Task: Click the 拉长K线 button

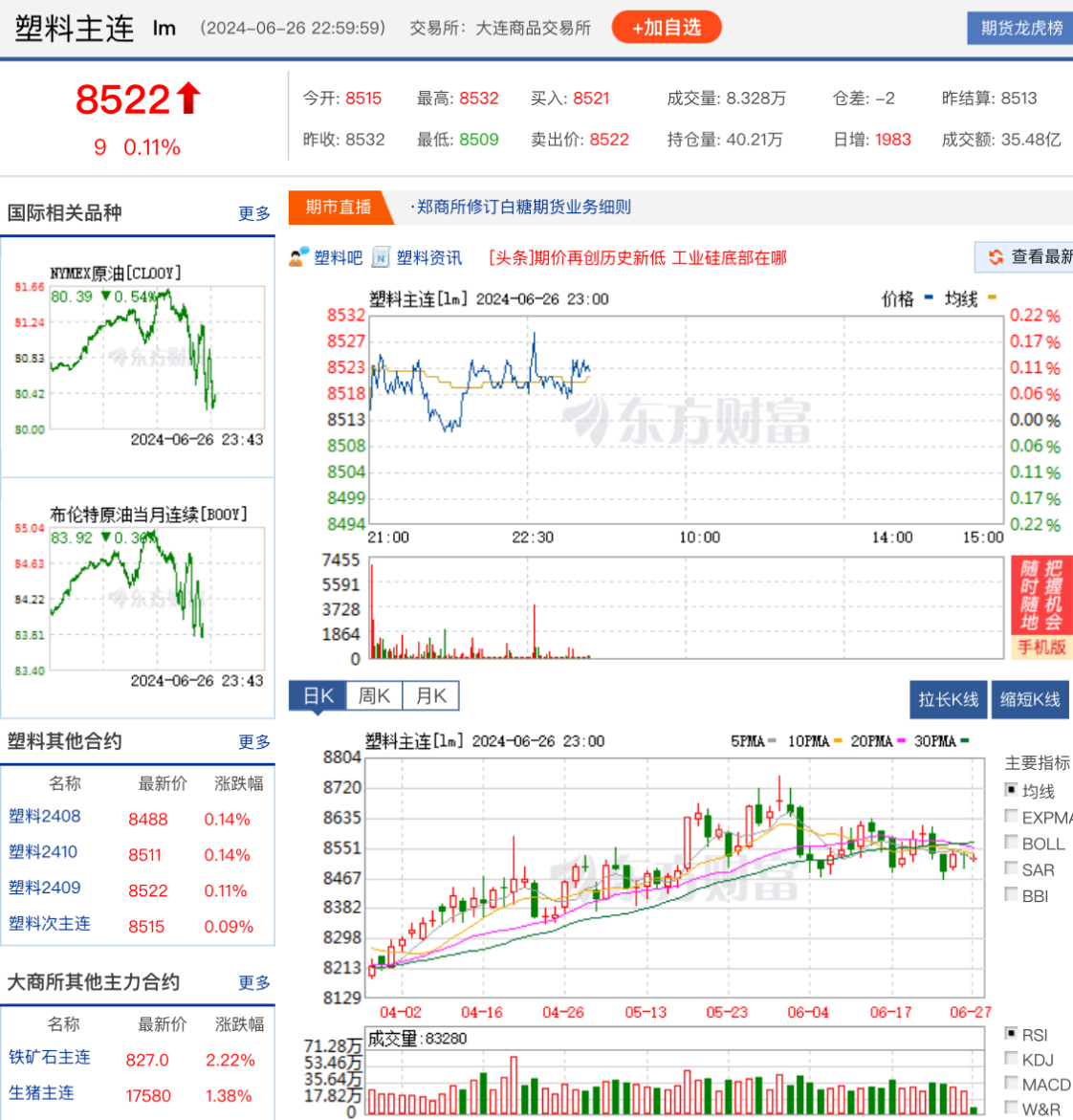Action: [x=948, y=699]
